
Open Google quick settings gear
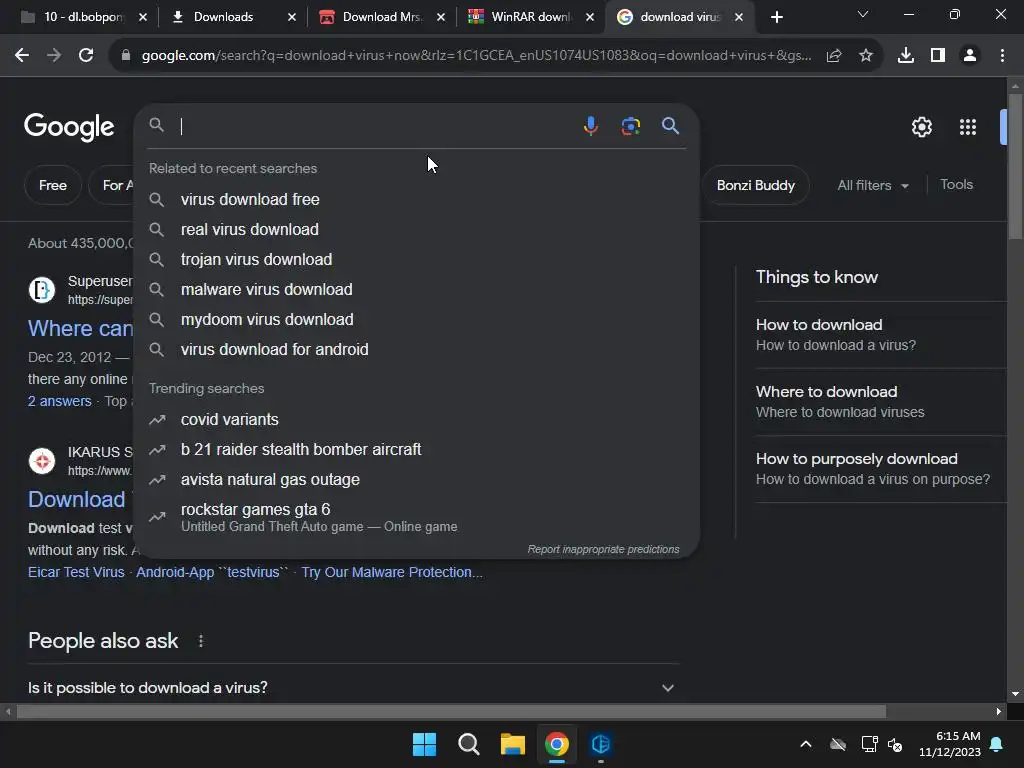pyautogui.click(x=921, y=127)
